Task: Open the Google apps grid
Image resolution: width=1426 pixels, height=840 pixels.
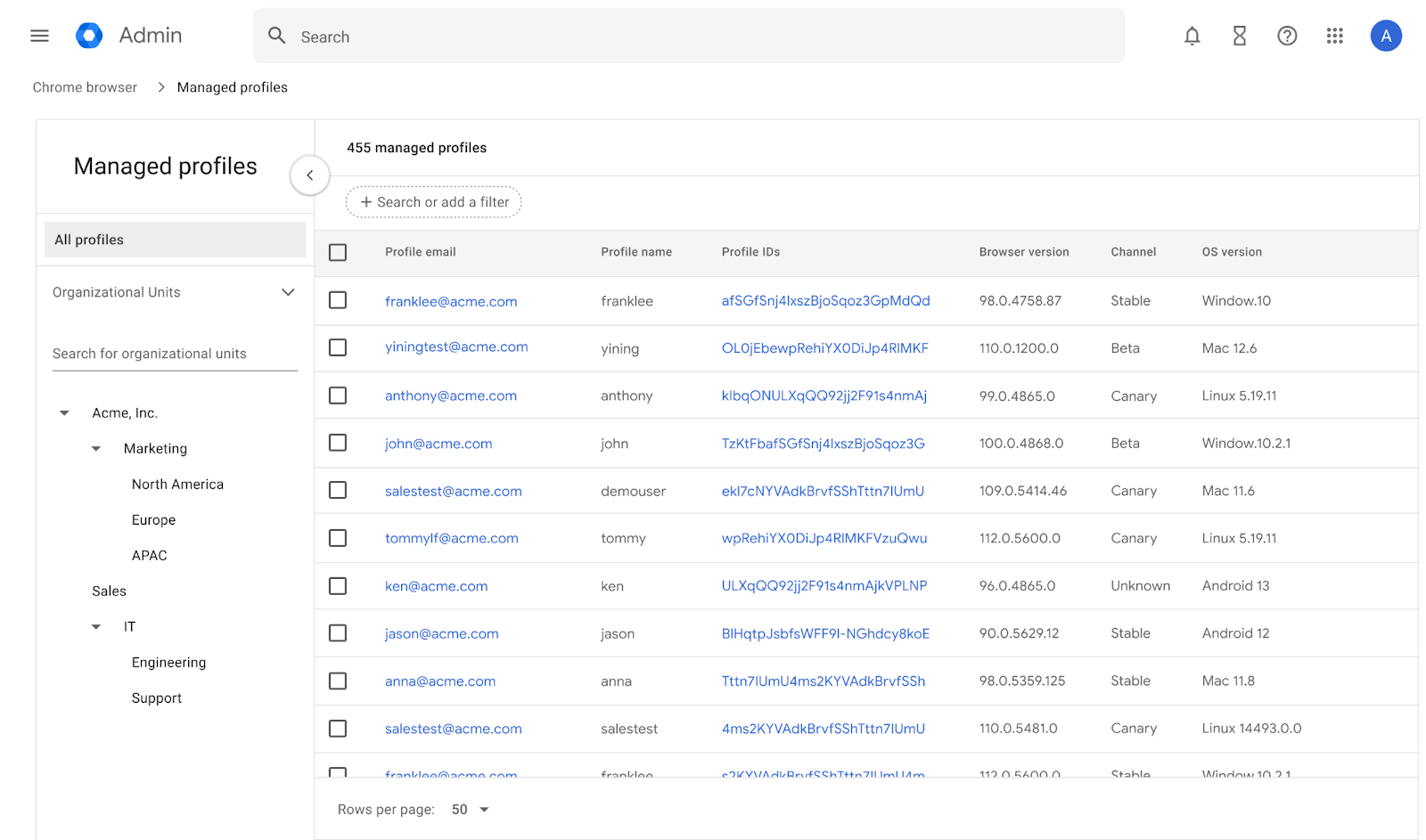Action: click(1334, 36)
